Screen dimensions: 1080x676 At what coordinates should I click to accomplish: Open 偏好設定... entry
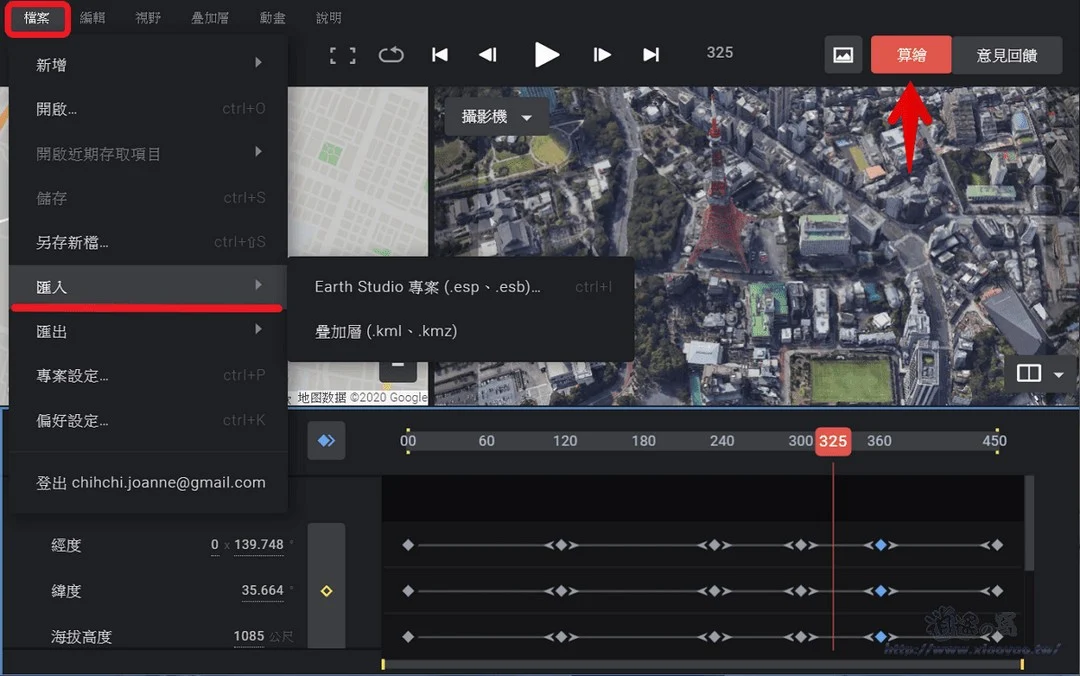pos(148,420)
